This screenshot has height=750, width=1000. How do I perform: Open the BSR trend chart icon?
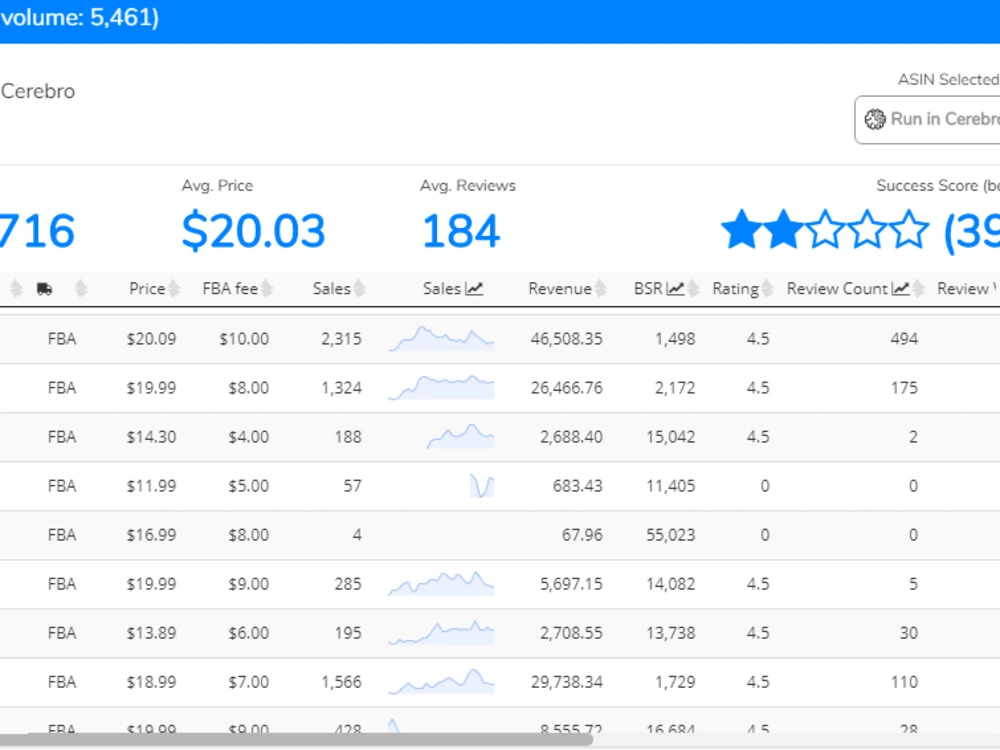point(675,289)
